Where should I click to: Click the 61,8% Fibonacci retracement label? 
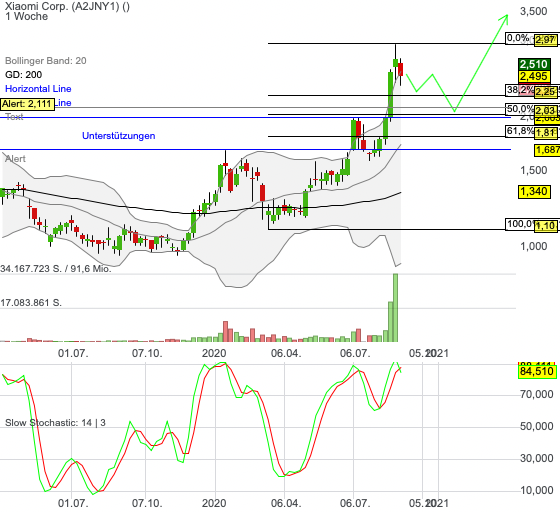(x=520, y=131)
